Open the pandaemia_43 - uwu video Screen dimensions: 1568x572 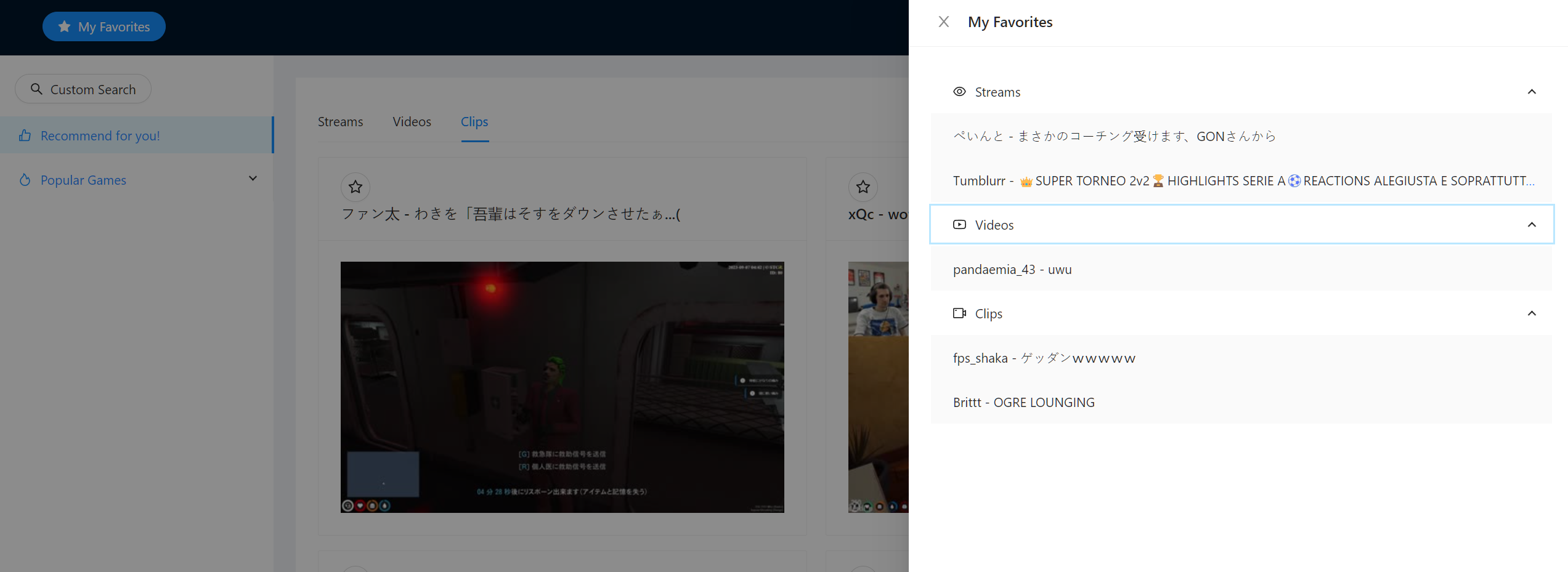click(1012, 270)
